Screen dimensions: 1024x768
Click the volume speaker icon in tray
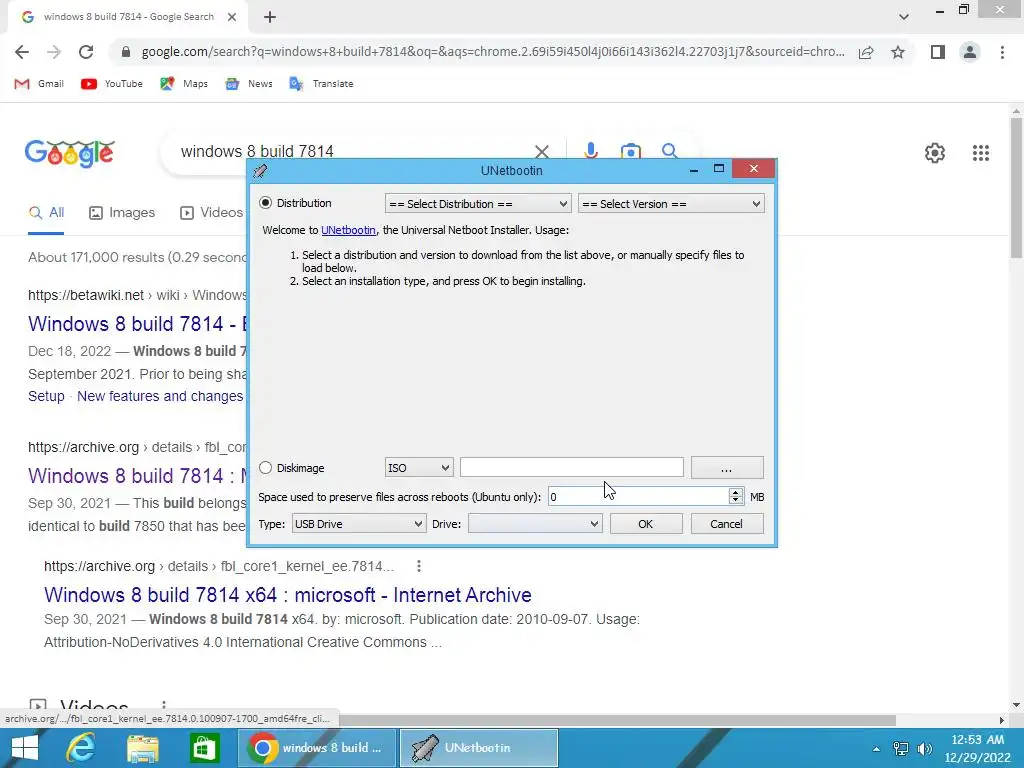(x=925, y=749)
